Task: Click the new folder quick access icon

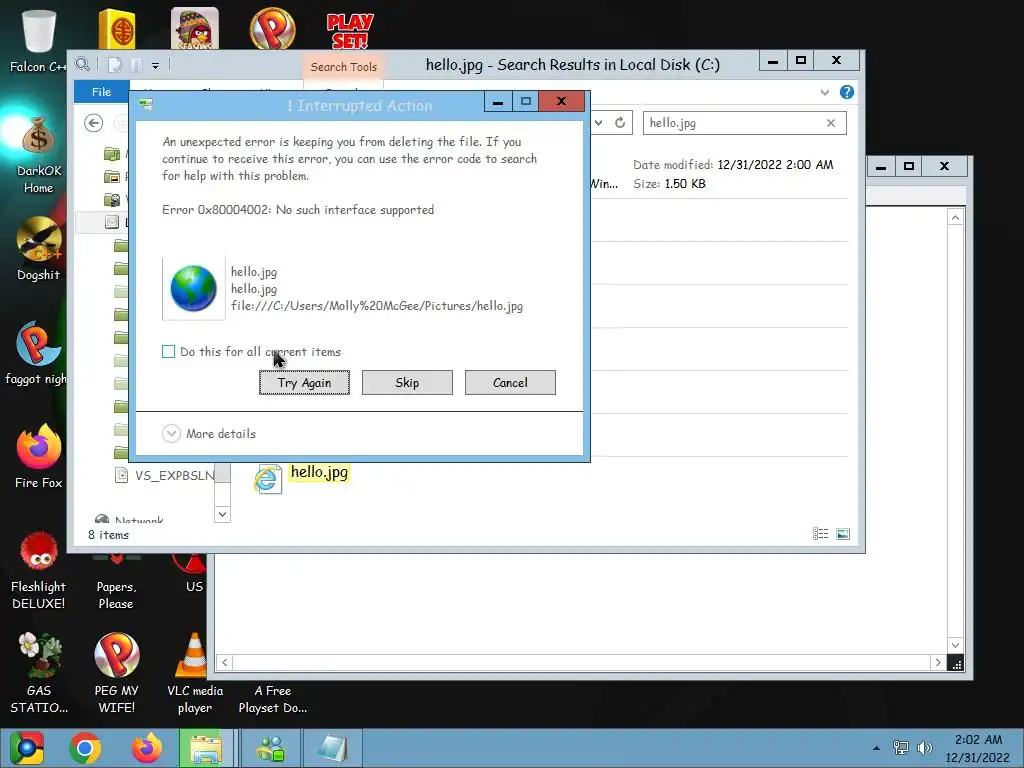Action: (x=136, y=65)
